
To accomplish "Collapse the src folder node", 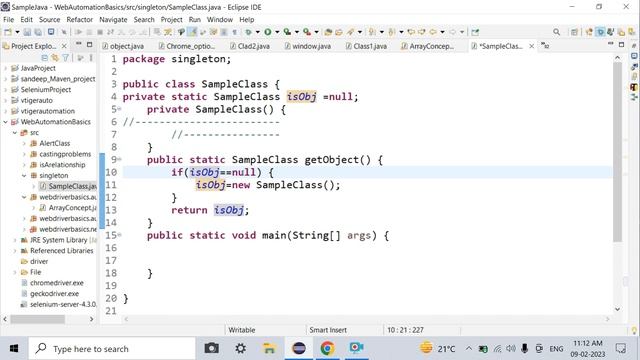I will point(15,133).
